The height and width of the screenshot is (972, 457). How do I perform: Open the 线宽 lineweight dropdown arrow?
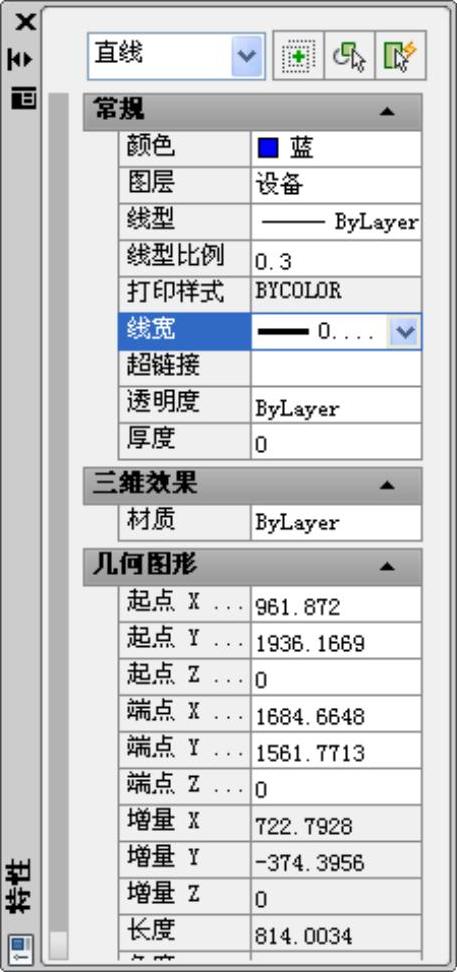click(404, 332)
